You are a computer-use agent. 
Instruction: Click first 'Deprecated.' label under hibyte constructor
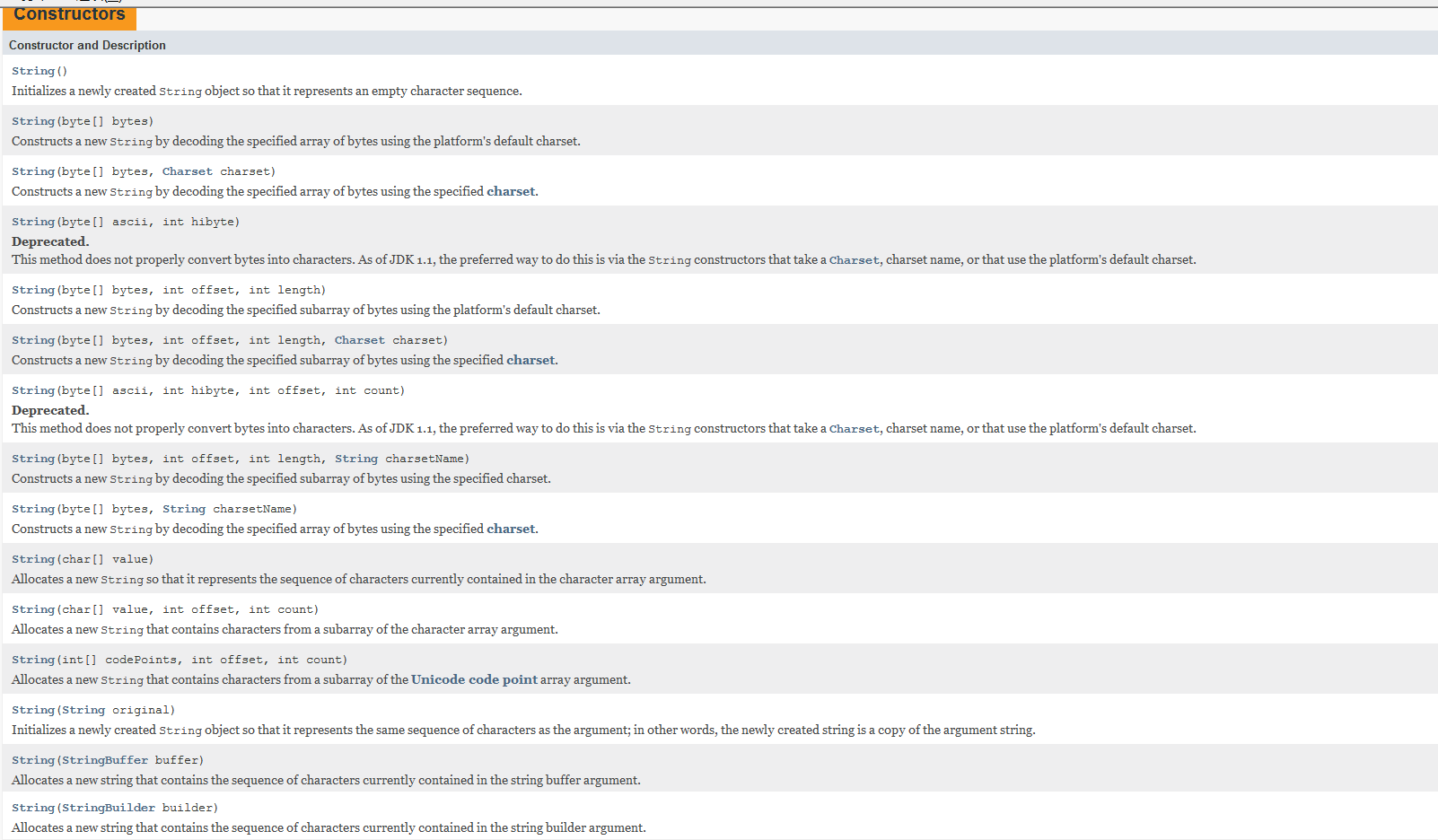click(50, 241)
